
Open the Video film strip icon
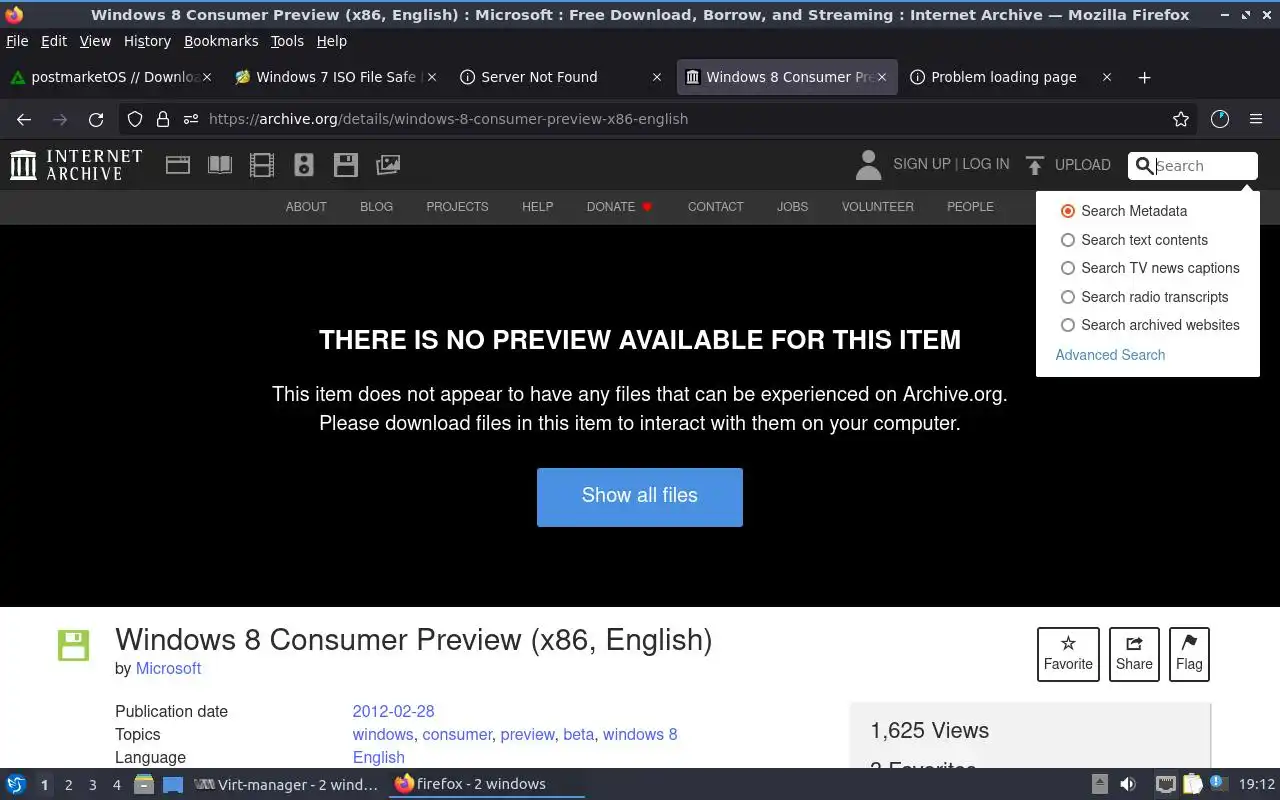(262, 165)
